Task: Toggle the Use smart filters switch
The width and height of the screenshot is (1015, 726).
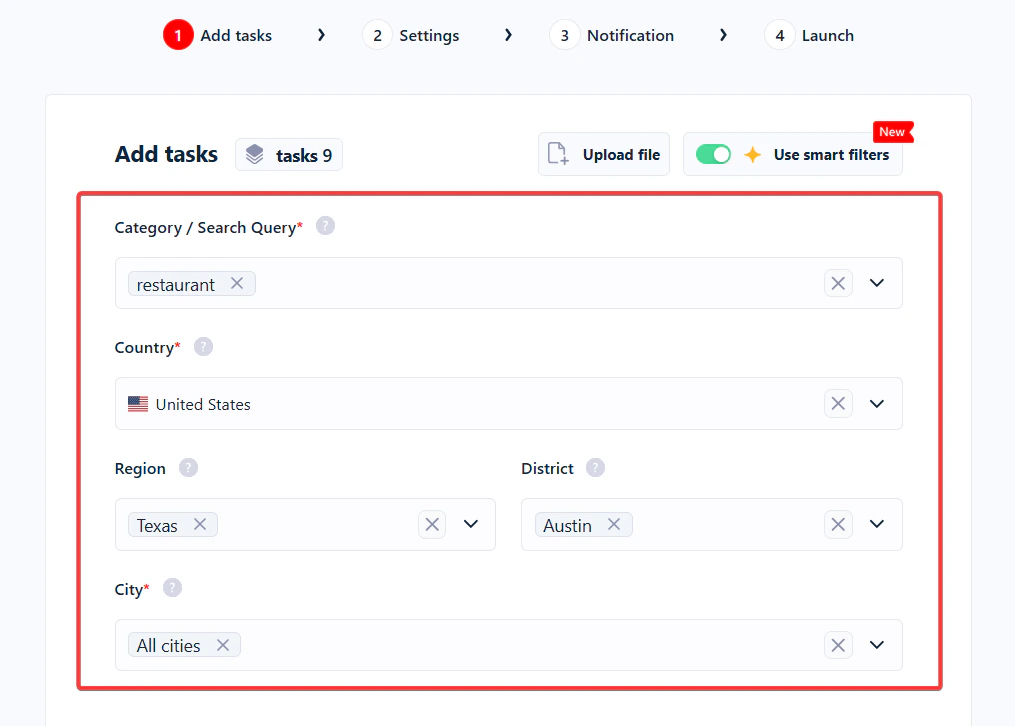Action: [713, 155]
